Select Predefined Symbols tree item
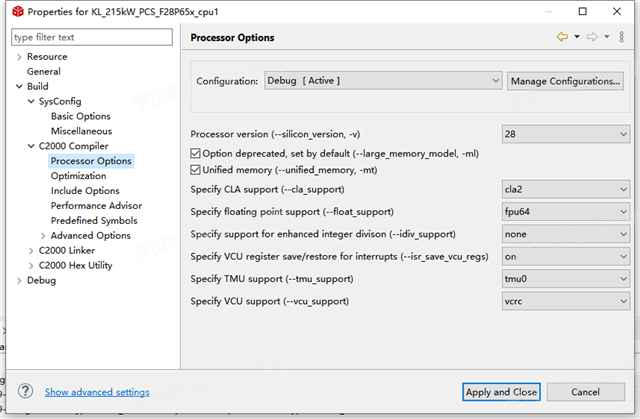The image size is (640, 419). [x=94, y=221]
